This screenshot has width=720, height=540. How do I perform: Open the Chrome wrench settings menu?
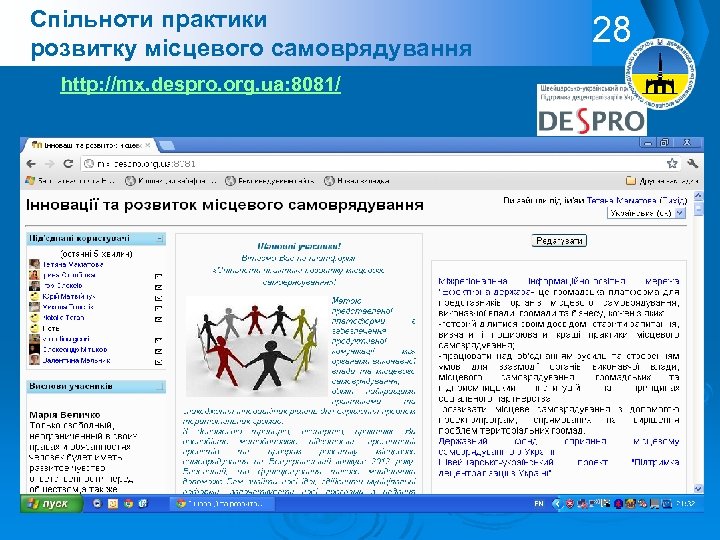[x=692, y=163]
